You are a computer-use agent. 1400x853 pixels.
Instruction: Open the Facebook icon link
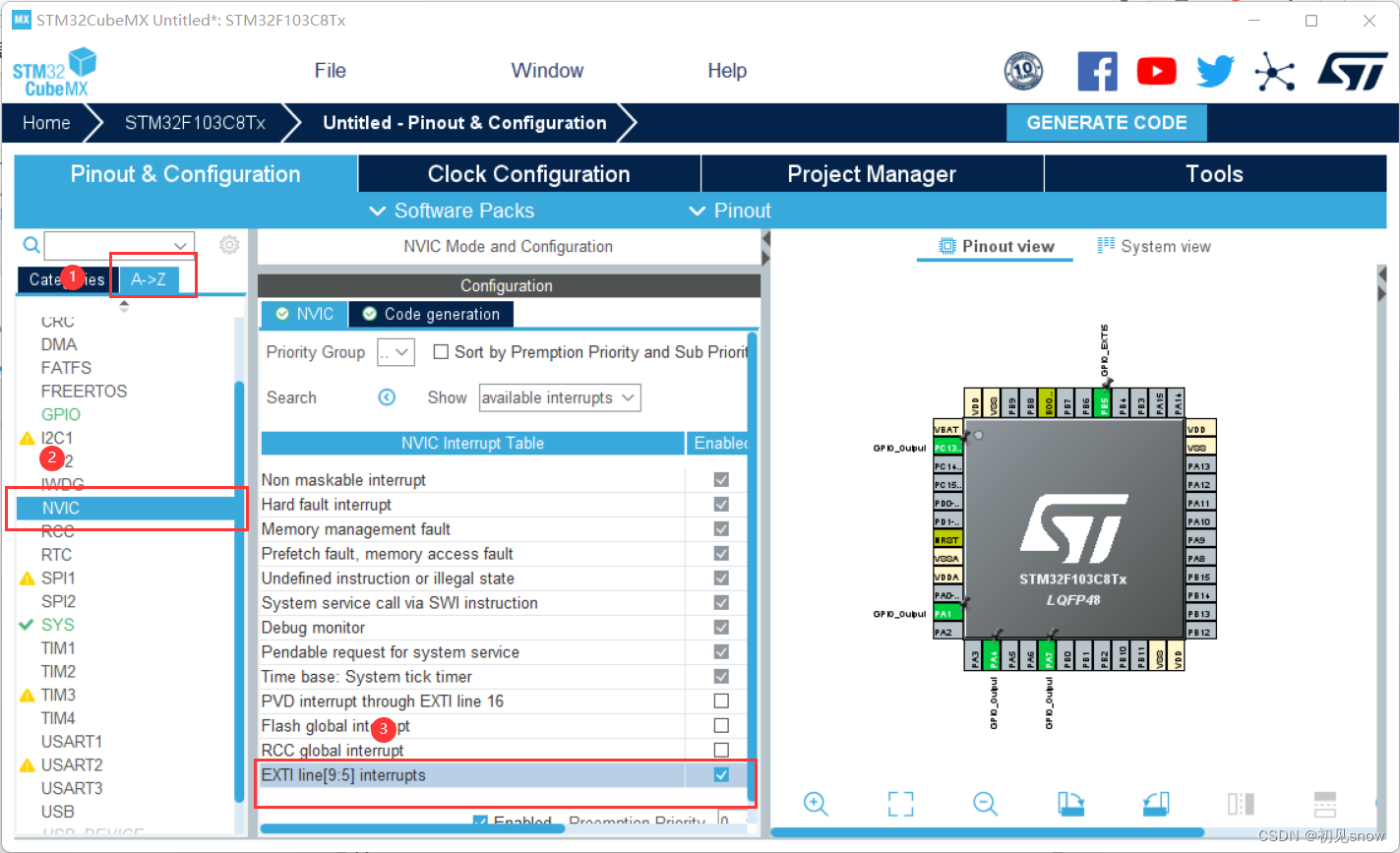1097,71
